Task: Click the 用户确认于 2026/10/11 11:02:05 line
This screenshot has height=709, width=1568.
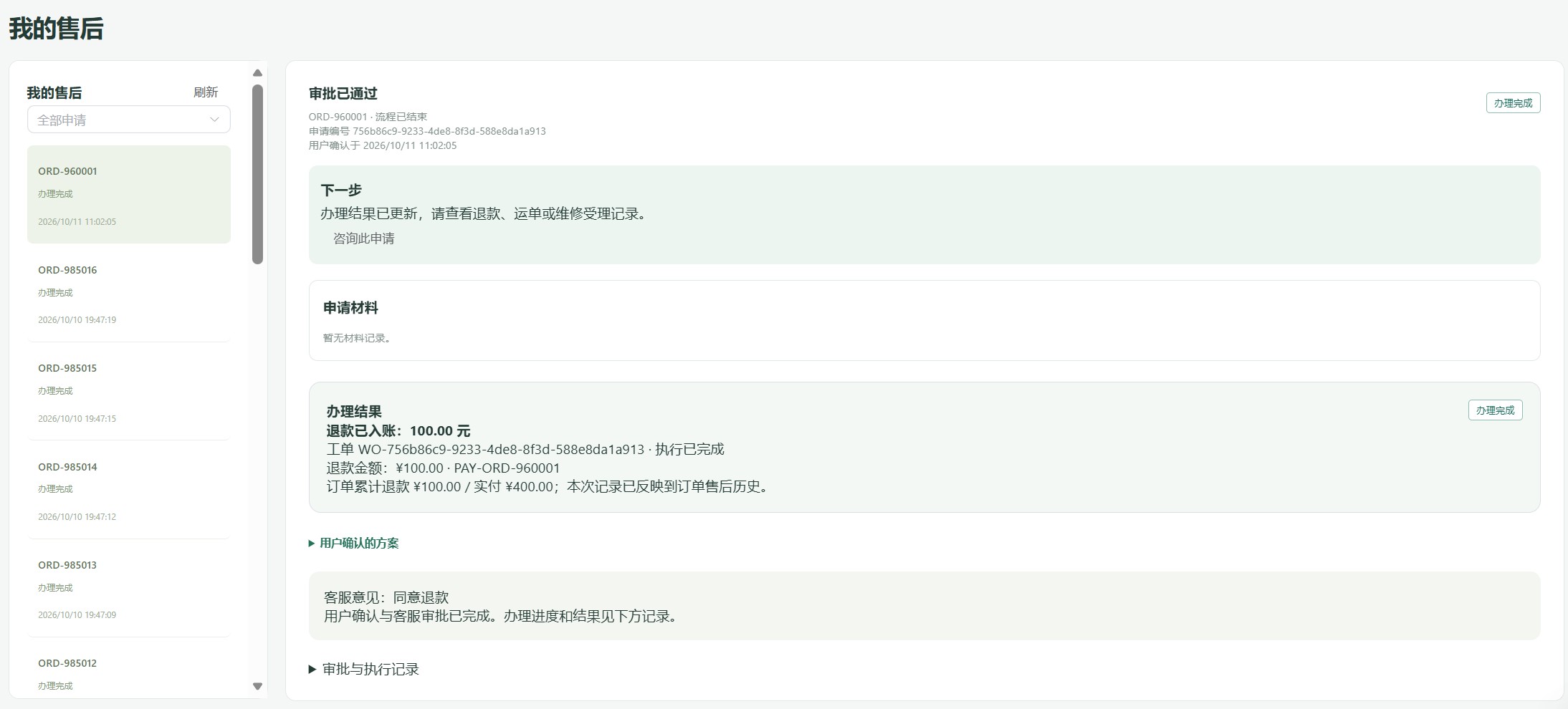Action: click(x=383, y=145)
